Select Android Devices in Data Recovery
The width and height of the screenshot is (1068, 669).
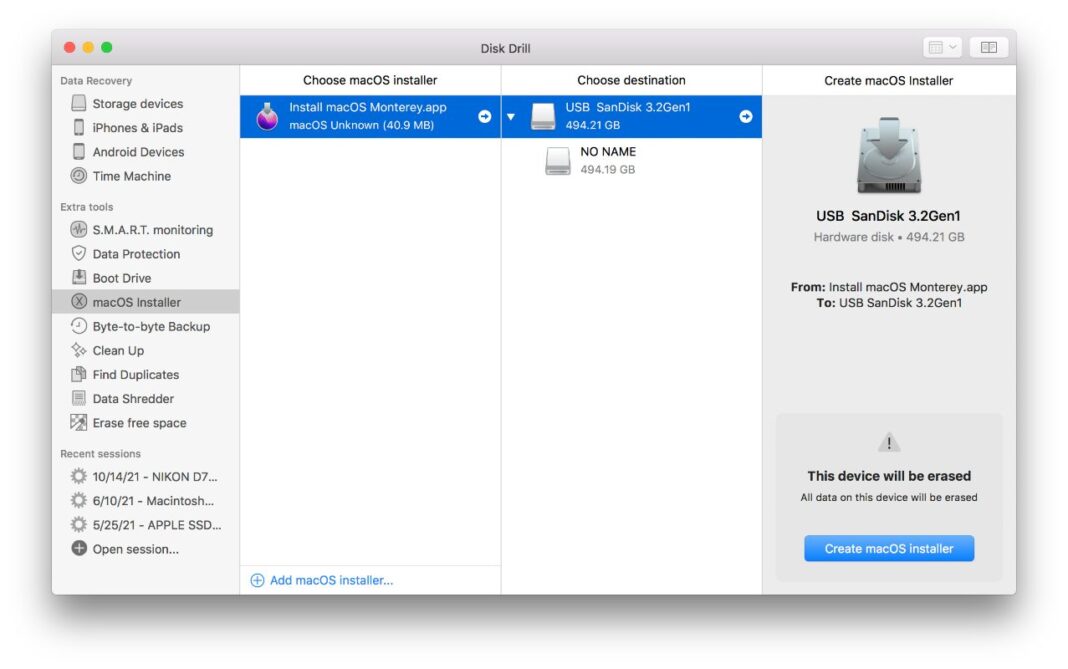click(x=135, y=151)
